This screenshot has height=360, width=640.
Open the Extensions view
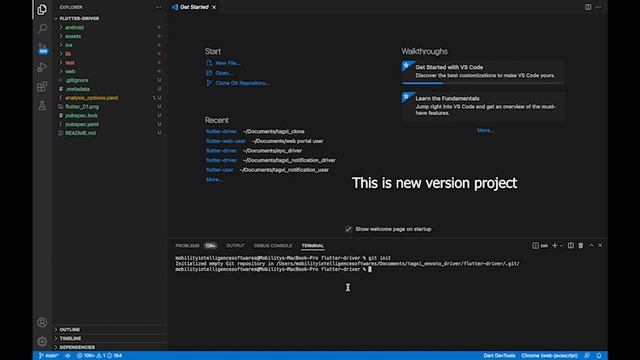click(x=42, y=87)
